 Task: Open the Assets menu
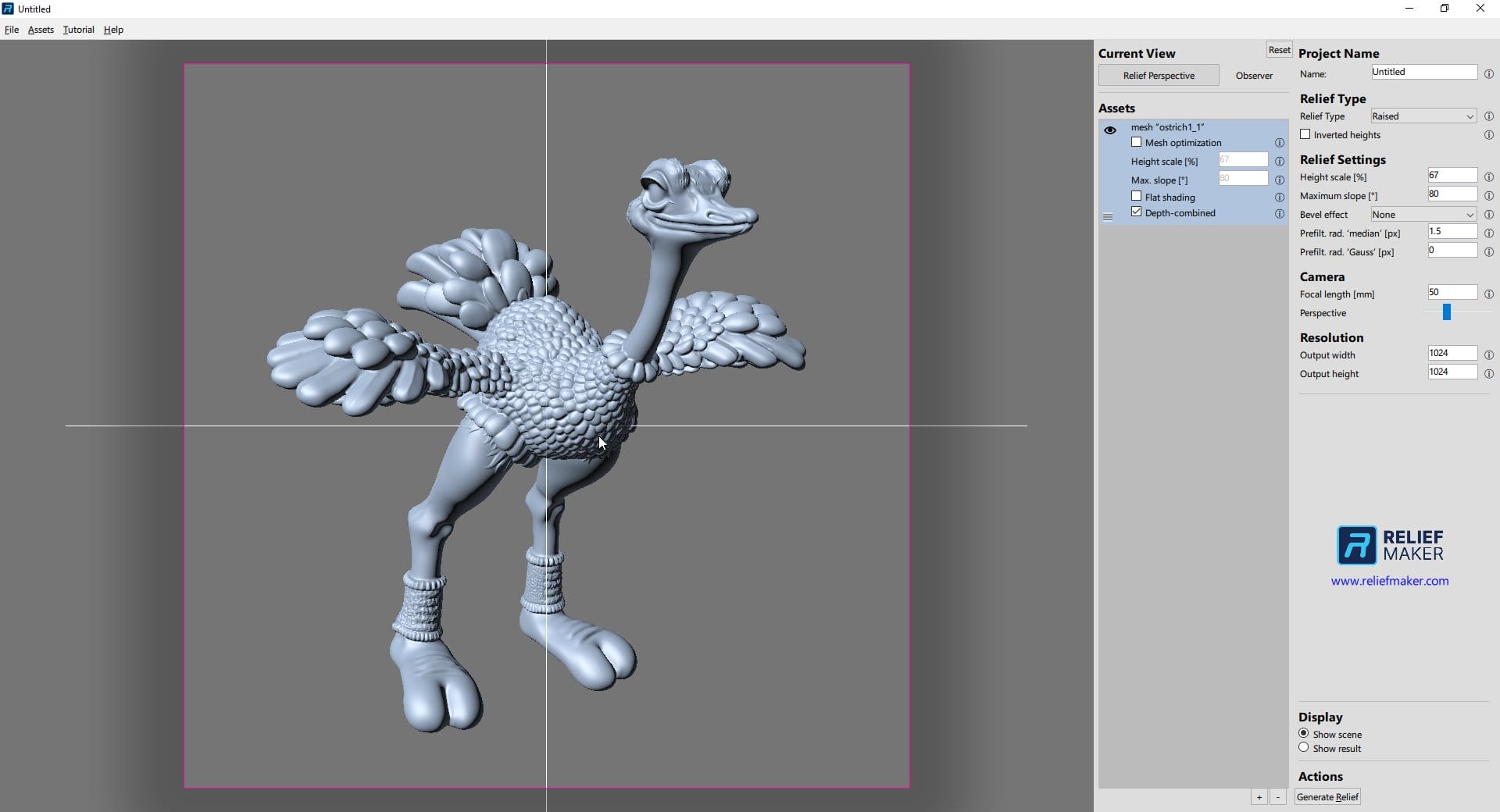point(41,30)
